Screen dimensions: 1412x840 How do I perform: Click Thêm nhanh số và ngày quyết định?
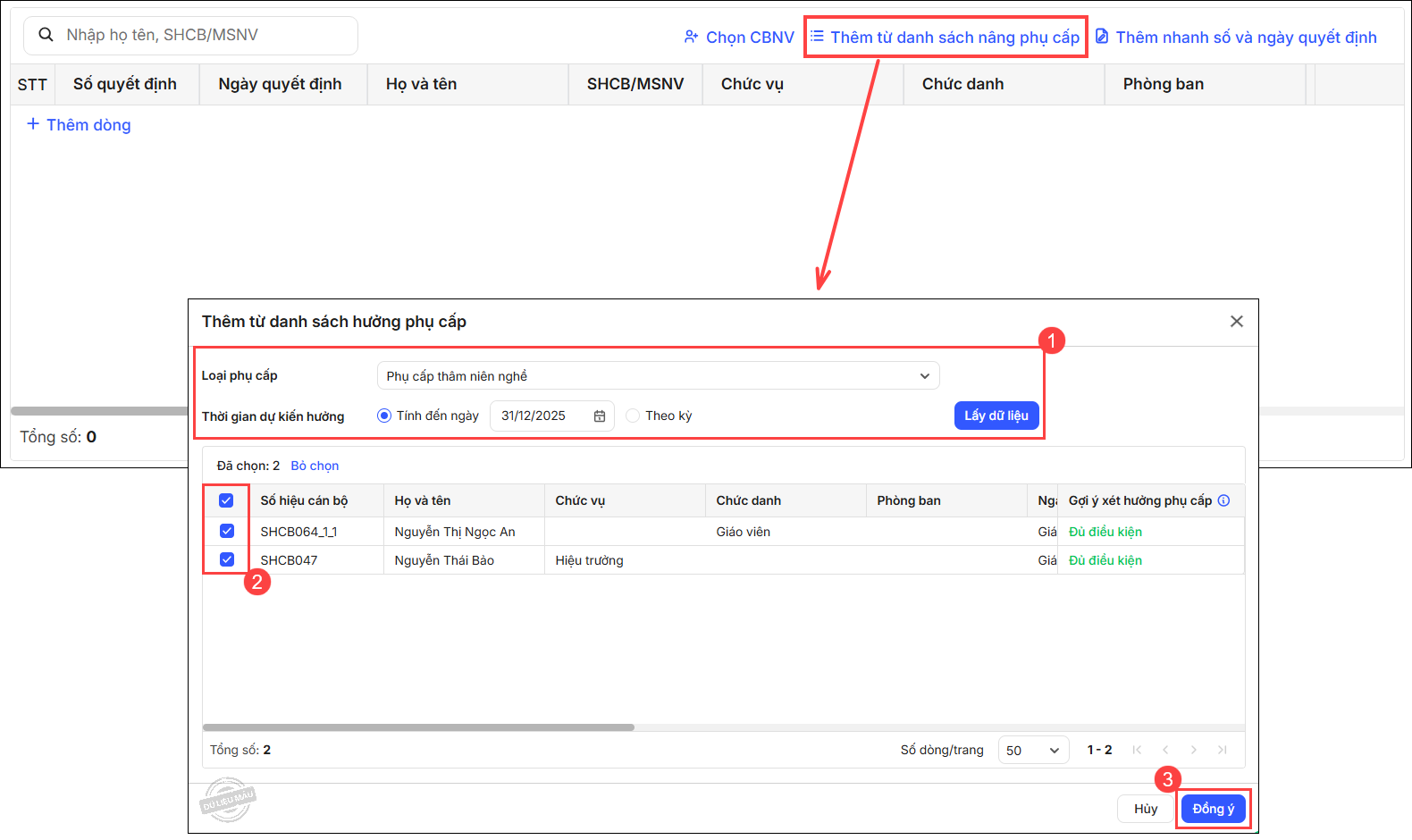click(1247, 38)
